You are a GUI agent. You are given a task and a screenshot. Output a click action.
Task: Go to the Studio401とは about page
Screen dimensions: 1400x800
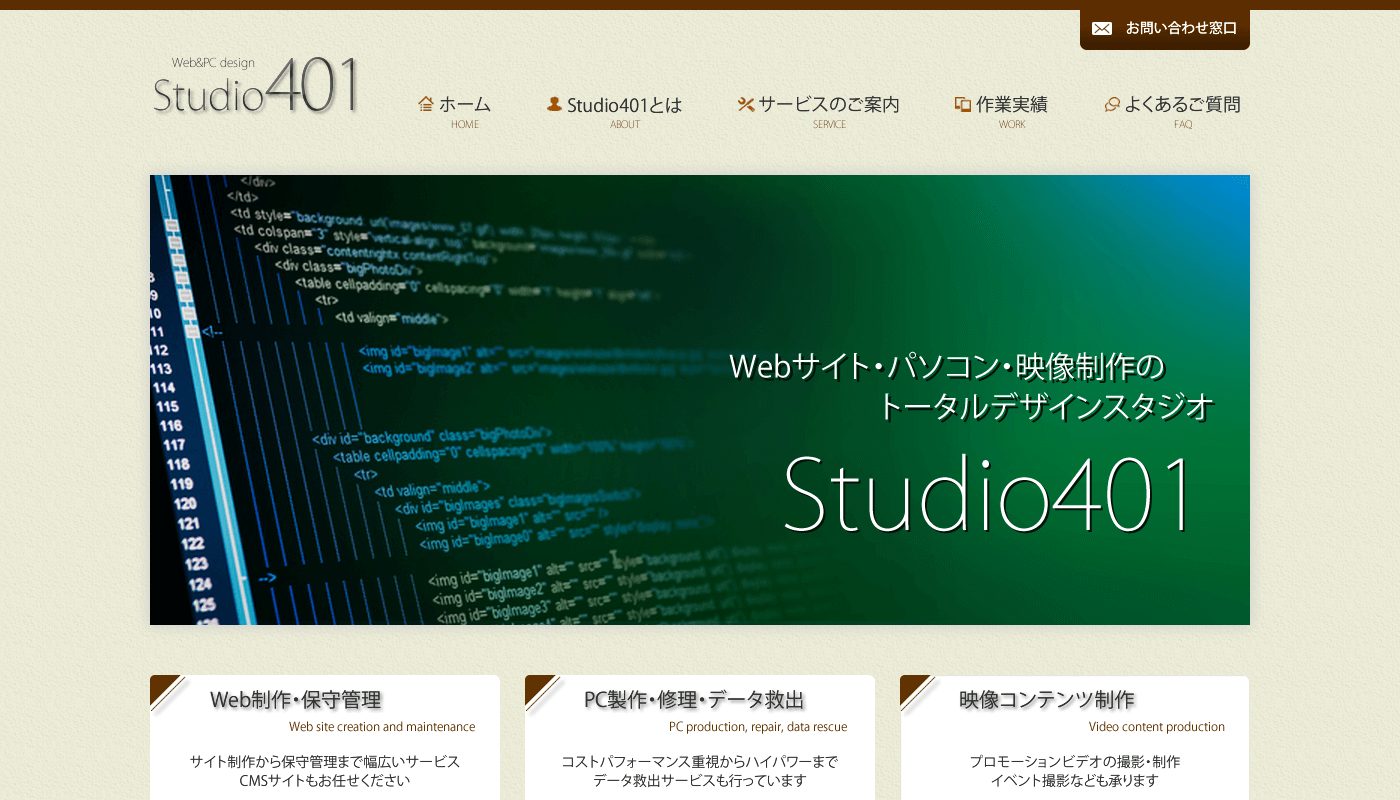coord(624,105)
